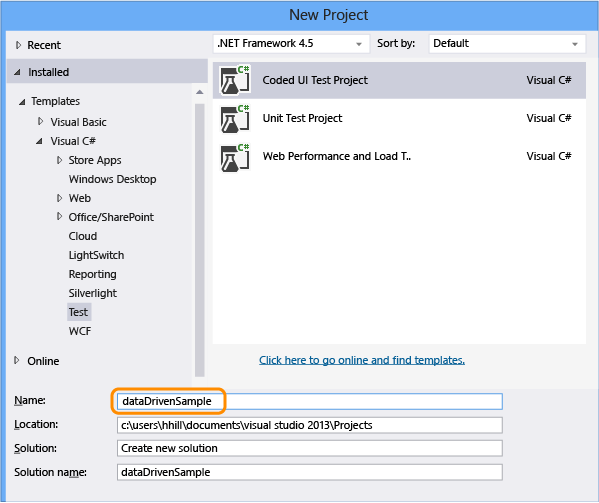Choose the Coded UI Test Project template

(399, 80)
